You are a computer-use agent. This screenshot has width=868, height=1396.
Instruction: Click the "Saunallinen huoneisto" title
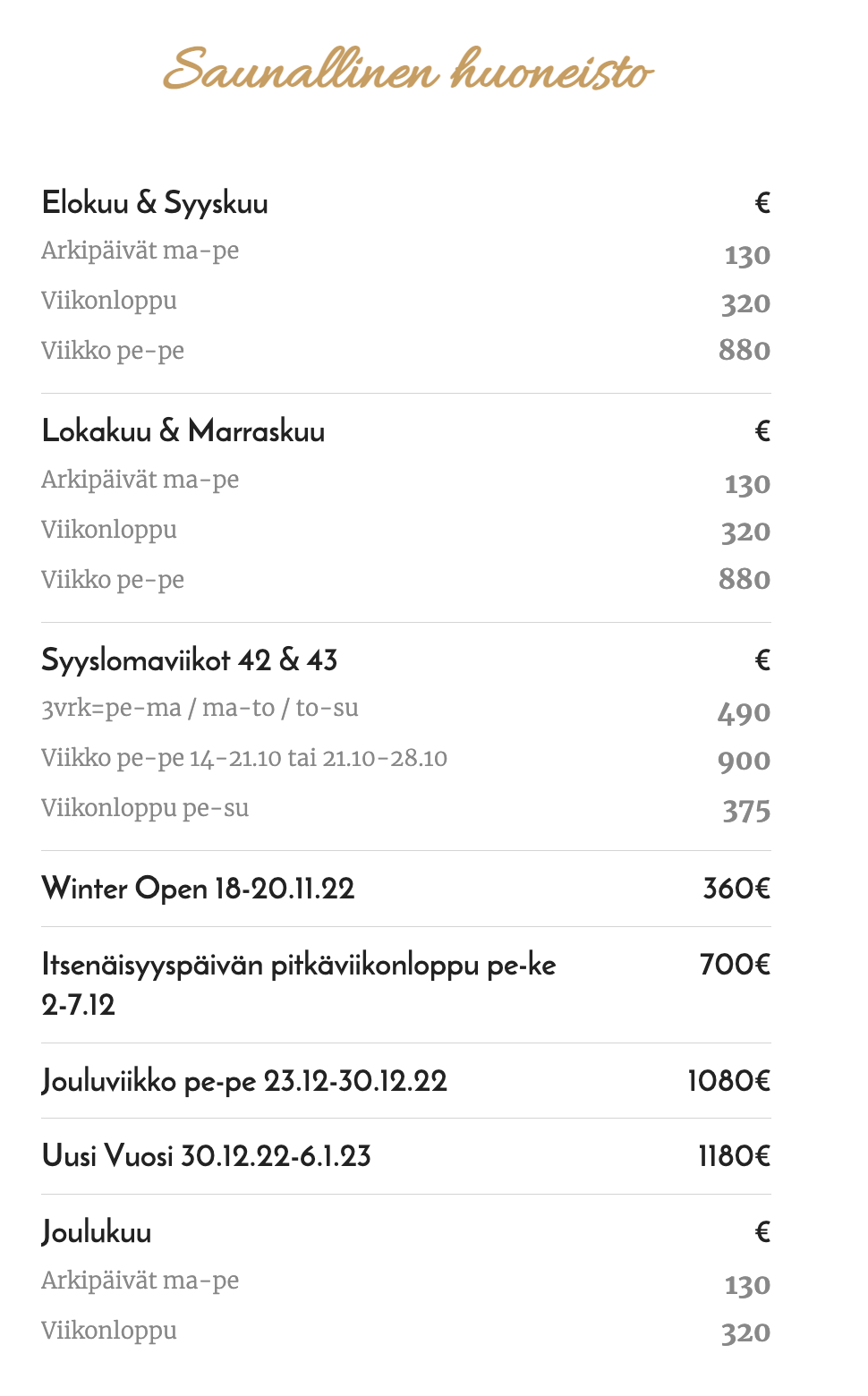pyautogui.click(x=408, y=70)
